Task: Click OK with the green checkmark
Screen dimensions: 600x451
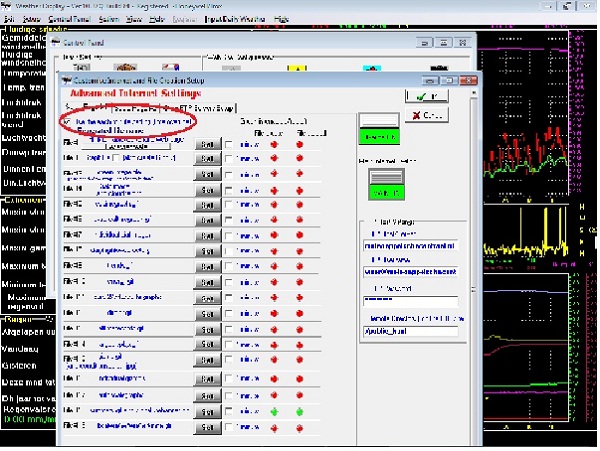Action: coord(427,96)
